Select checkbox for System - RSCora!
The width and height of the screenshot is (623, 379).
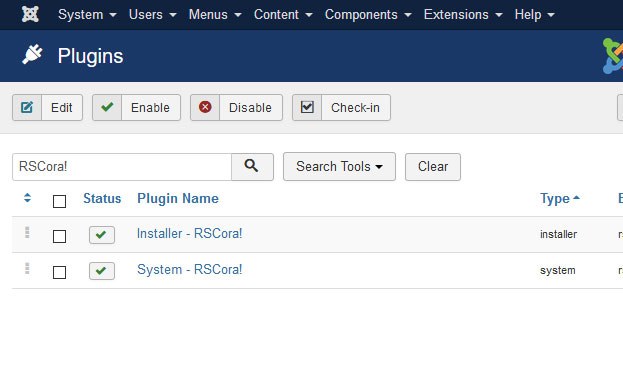coord(59,272)
